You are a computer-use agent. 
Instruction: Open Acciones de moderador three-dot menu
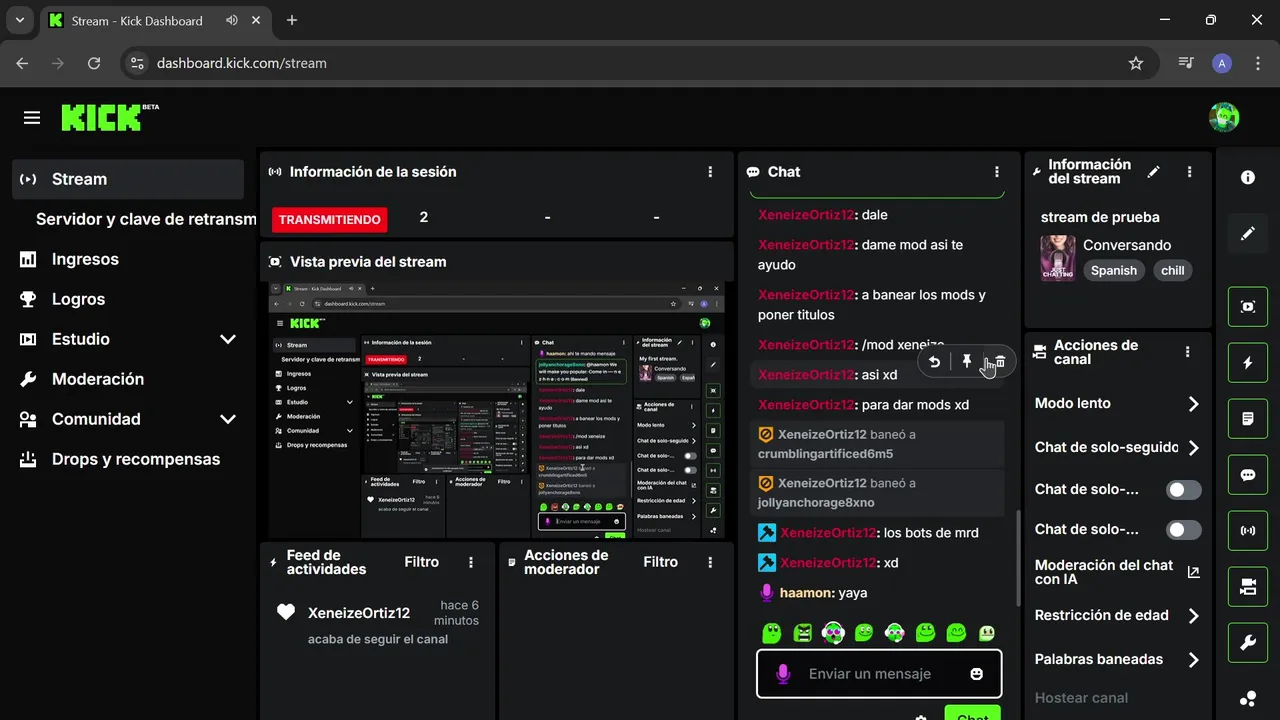click(x=710, y=562)
